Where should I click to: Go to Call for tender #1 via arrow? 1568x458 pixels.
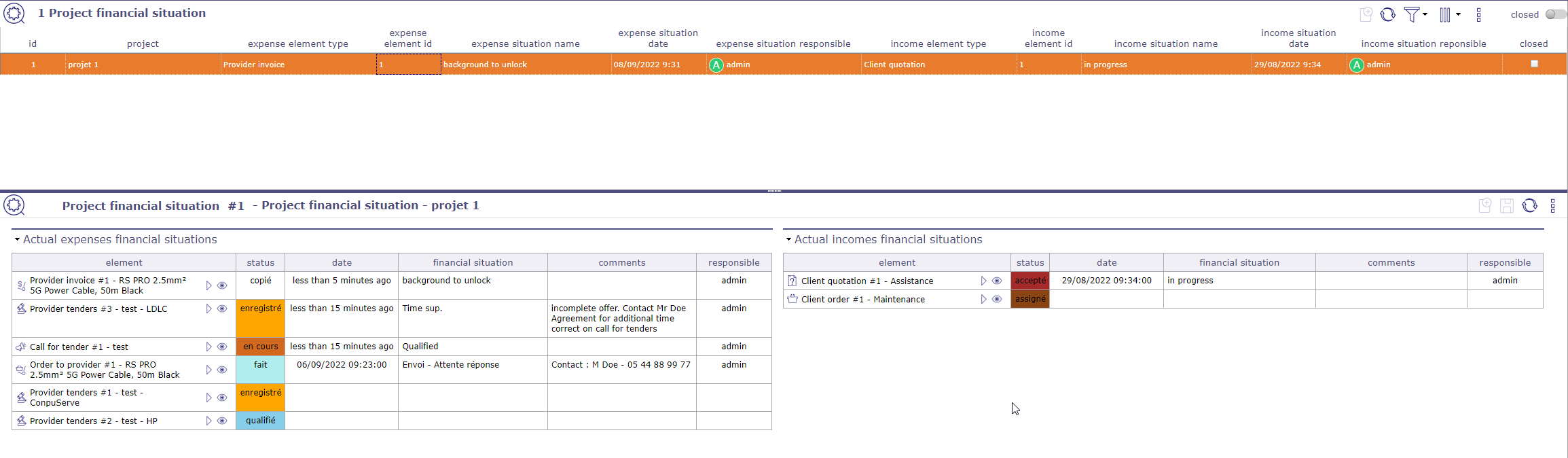pos(208,347)
